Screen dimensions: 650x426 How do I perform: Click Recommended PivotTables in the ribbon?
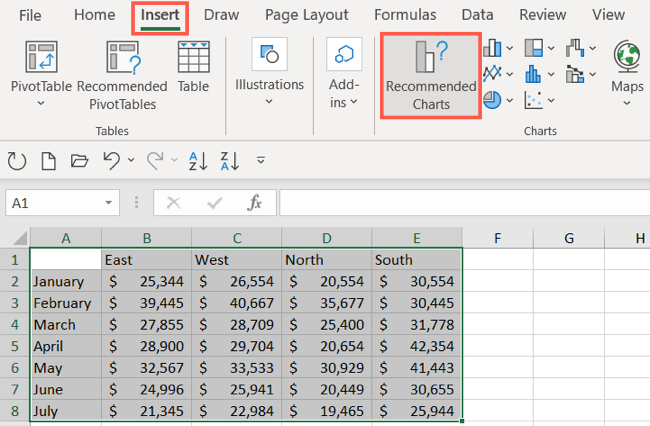tap(122, 72)
